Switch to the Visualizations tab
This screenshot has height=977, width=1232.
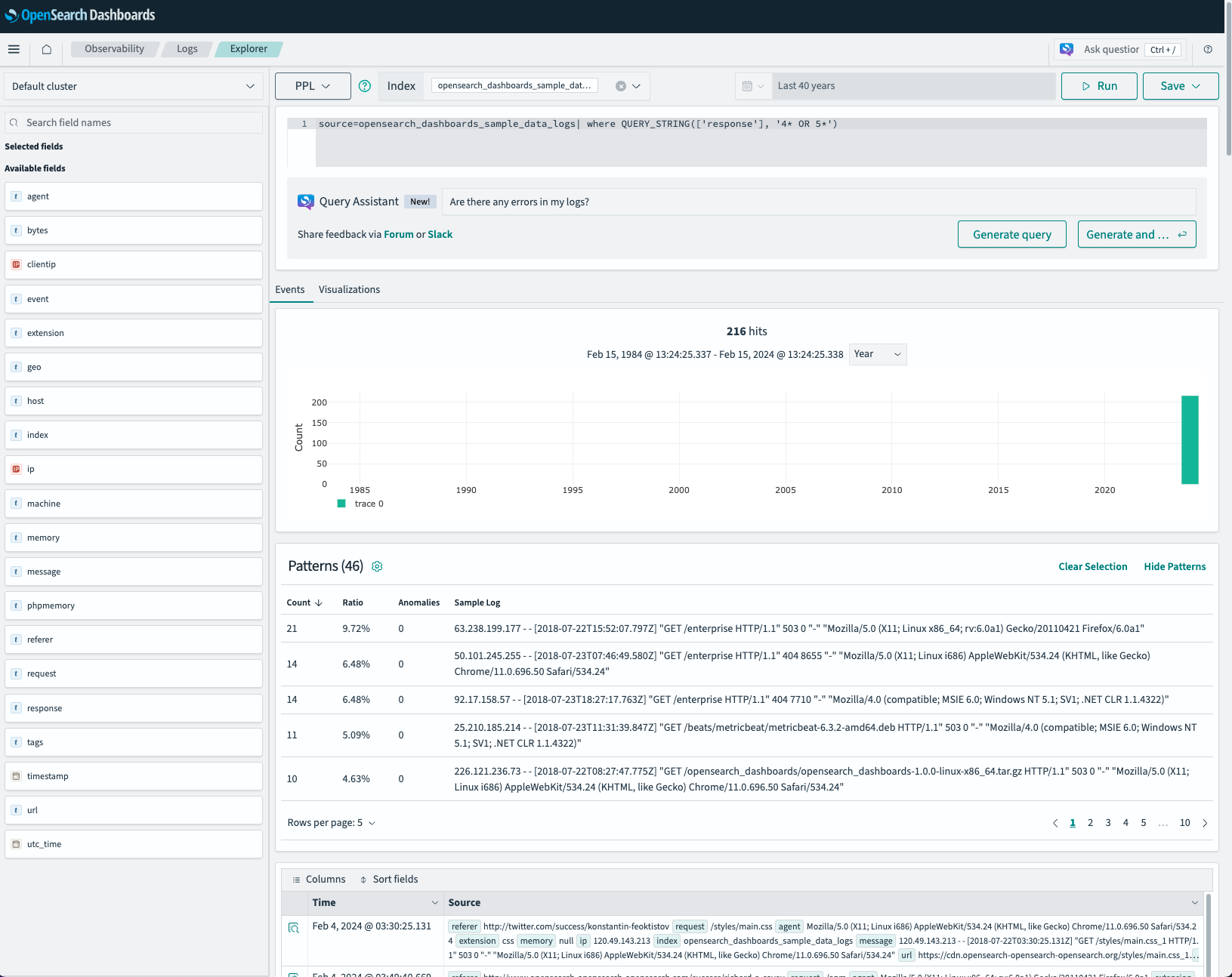(349, 289)
